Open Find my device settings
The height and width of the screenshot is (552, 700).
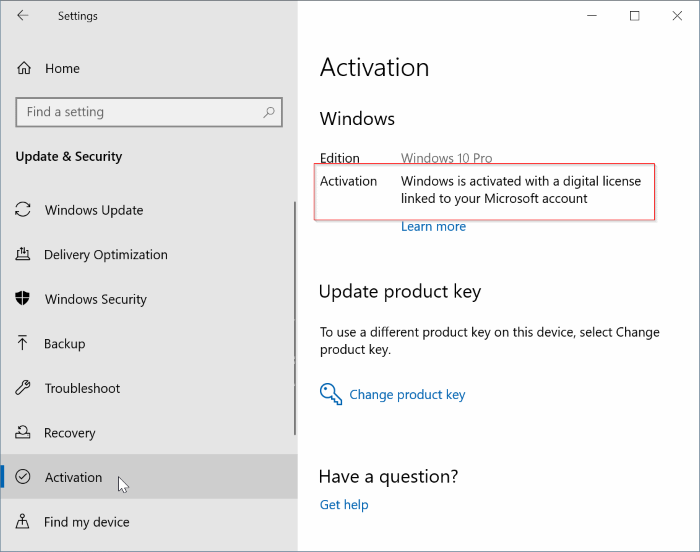pyautogui.click(x=149, y=522)
